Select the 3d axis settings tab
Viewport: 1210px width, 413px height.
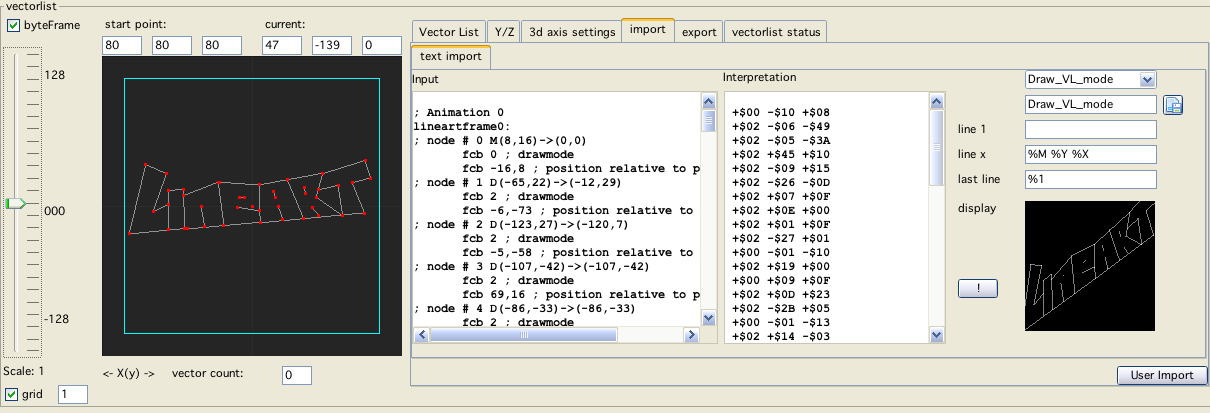pyautogui.click(x=572, y=32)
